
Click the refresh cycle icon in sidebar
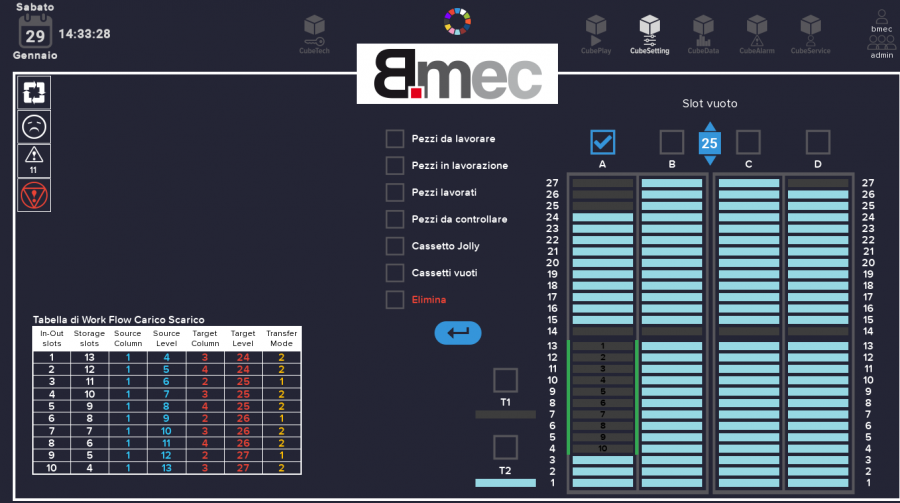34,92
